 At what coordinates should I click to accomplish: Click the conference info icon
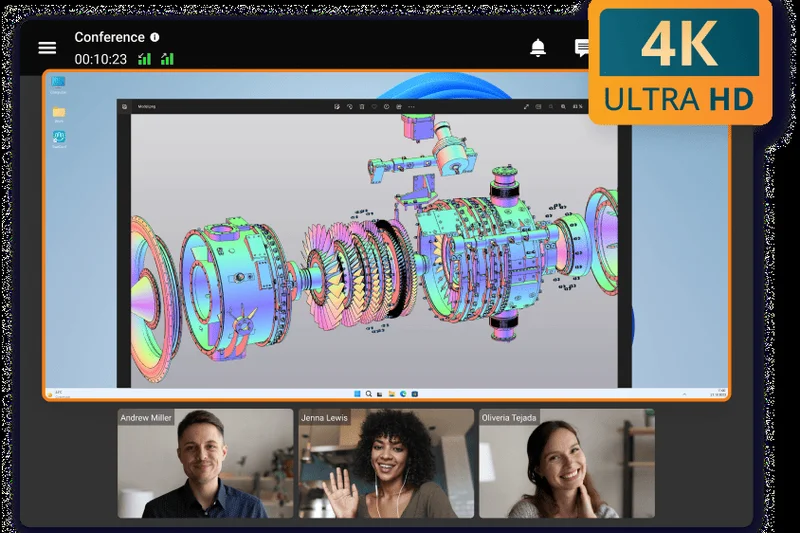(155, 38)
